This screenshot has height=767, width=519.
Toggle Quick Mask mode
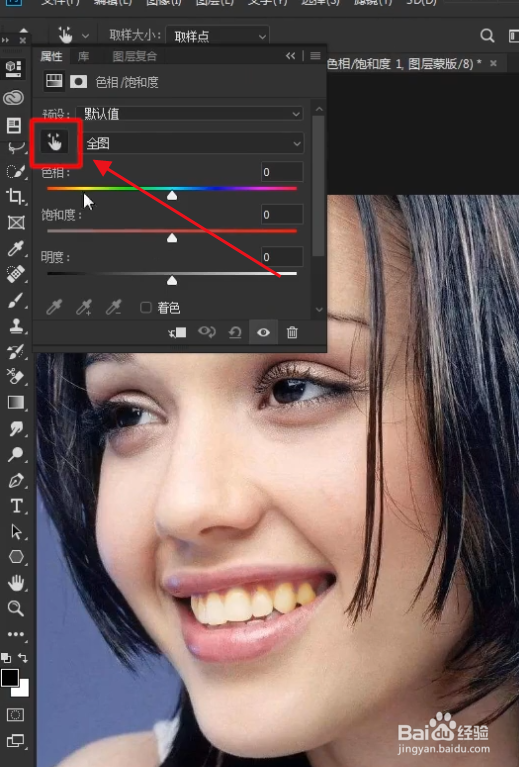[15, 715]
